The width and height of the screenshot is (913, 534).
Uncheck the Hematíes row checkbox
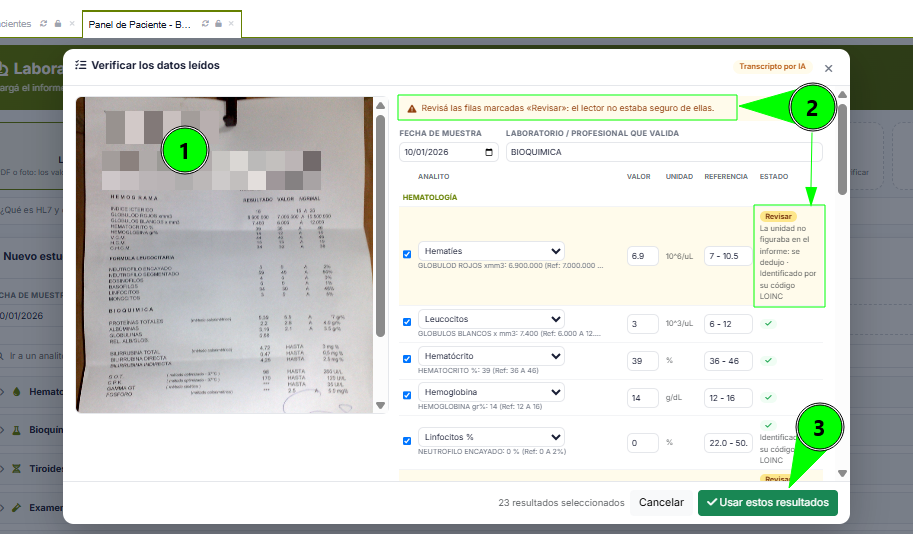[407, 254]
